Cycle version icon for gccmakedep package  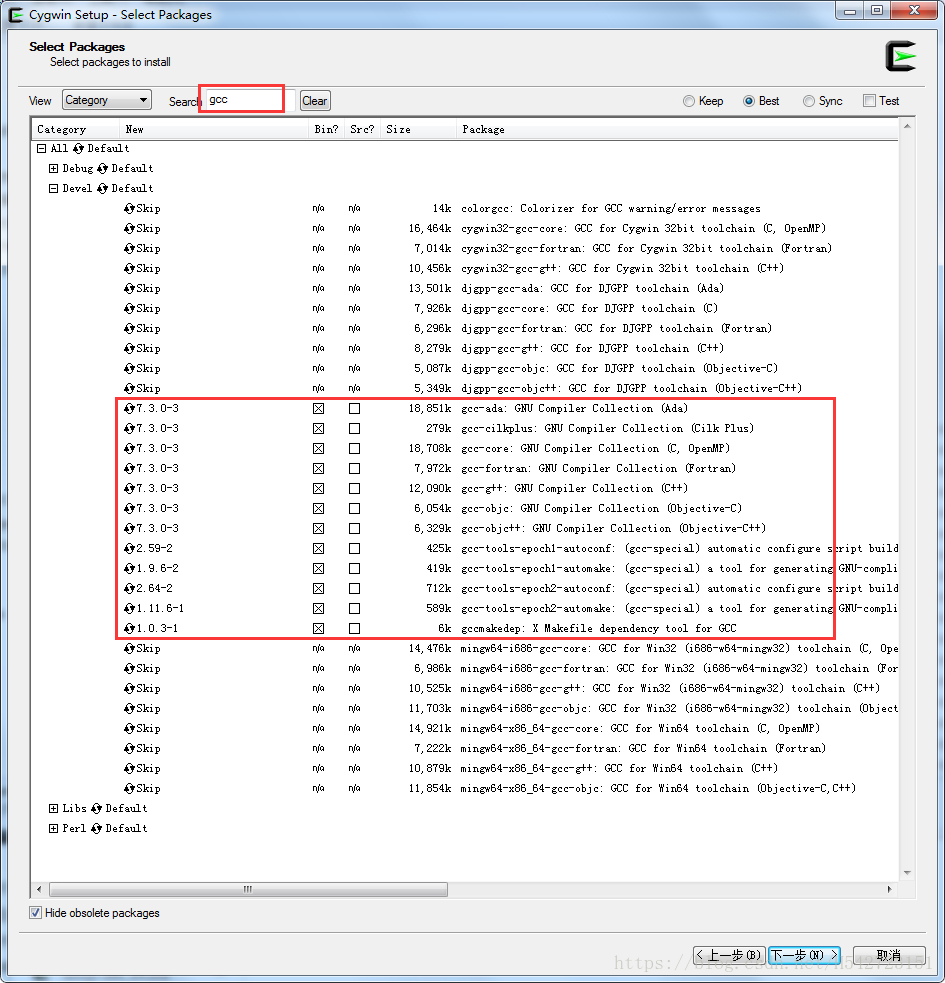[129, 628]
